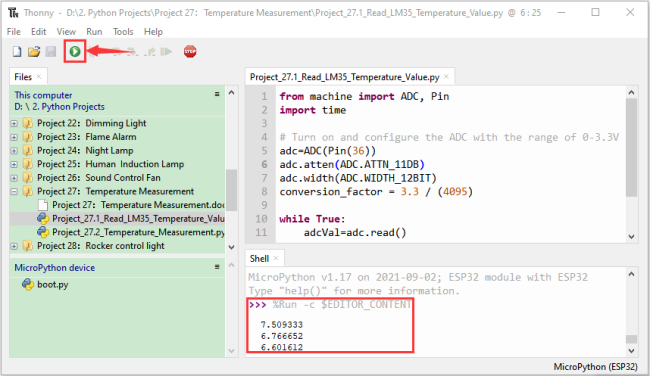Click line number 10 in editor gutter
The height and width of the screenshot is (377, 650).
pos(261,219)
